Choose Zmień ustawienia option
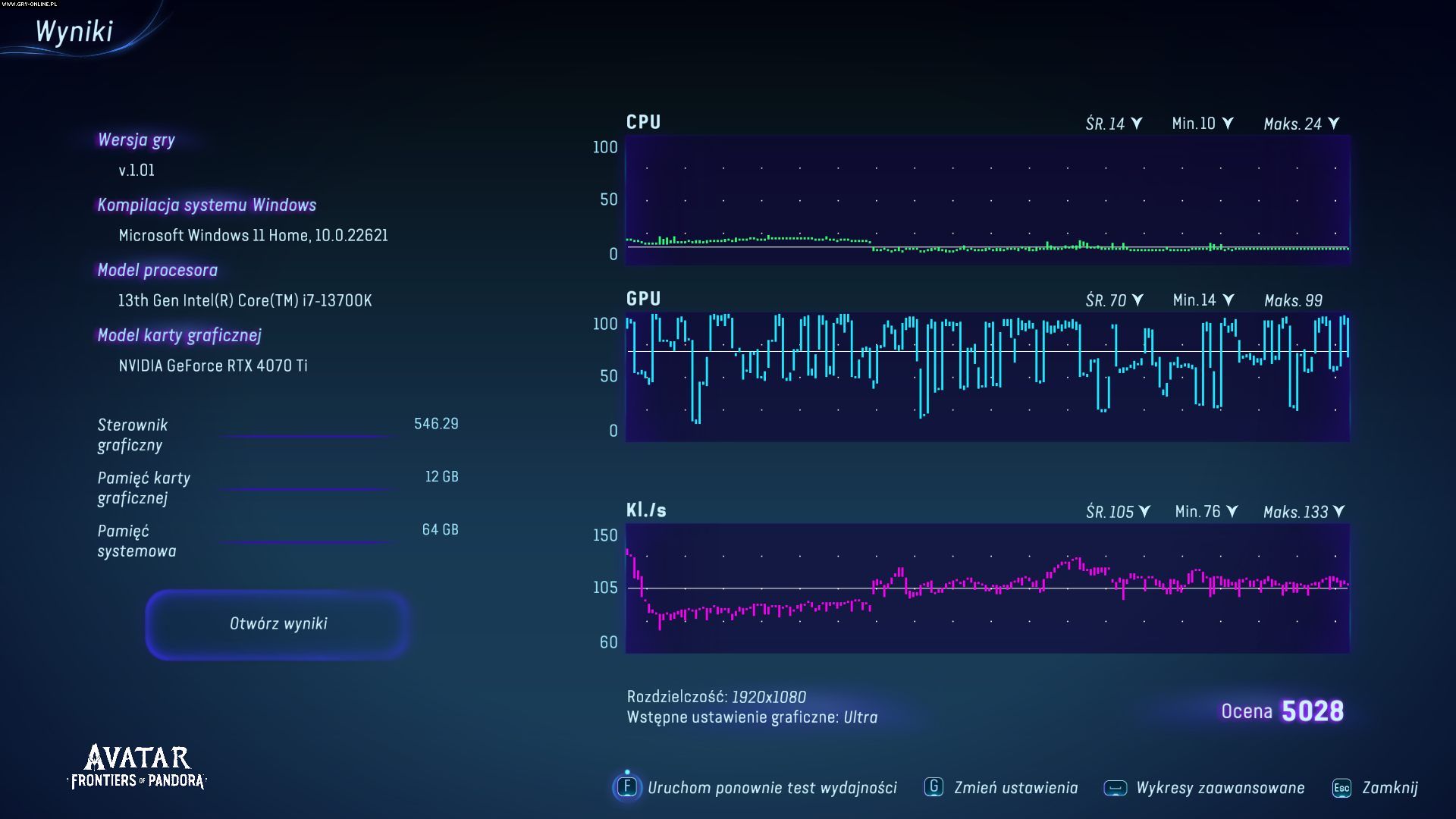1456x819 pixels. 1015,788
